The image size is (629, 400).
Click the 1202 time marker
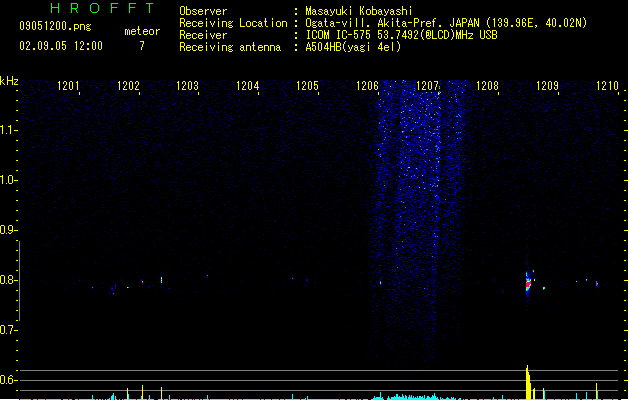coord(128,86)
